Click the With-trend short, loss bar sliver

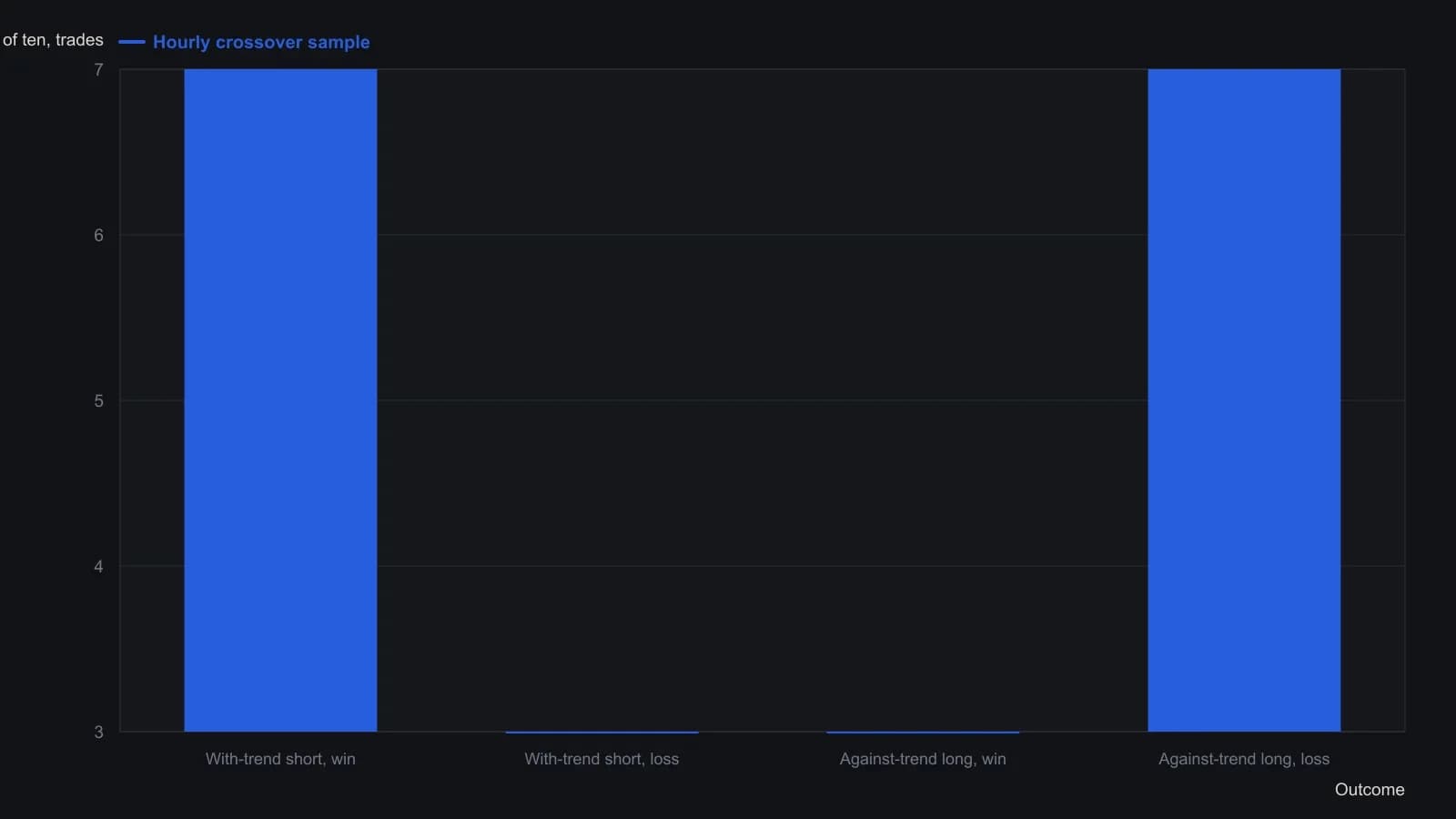602,732
